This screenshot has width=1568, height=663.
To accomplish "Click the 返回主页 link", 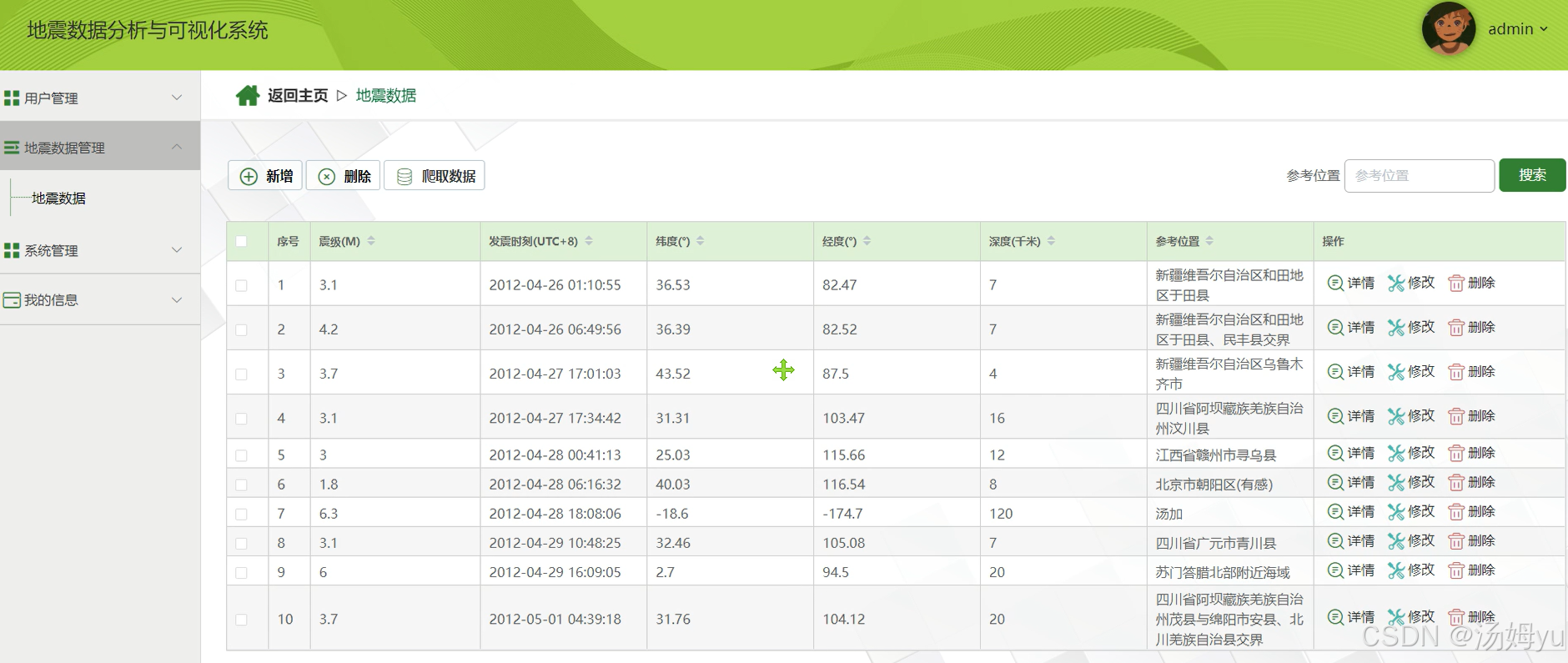I will (298, 96).
